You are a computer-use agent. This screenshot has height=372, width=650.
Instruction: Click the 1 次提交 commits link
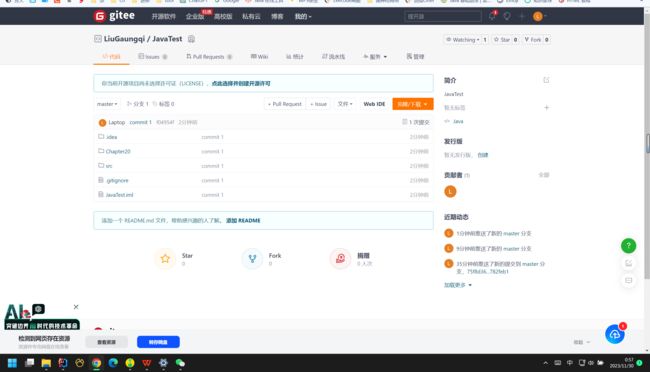pyautogui.click(x=416, y=122)
